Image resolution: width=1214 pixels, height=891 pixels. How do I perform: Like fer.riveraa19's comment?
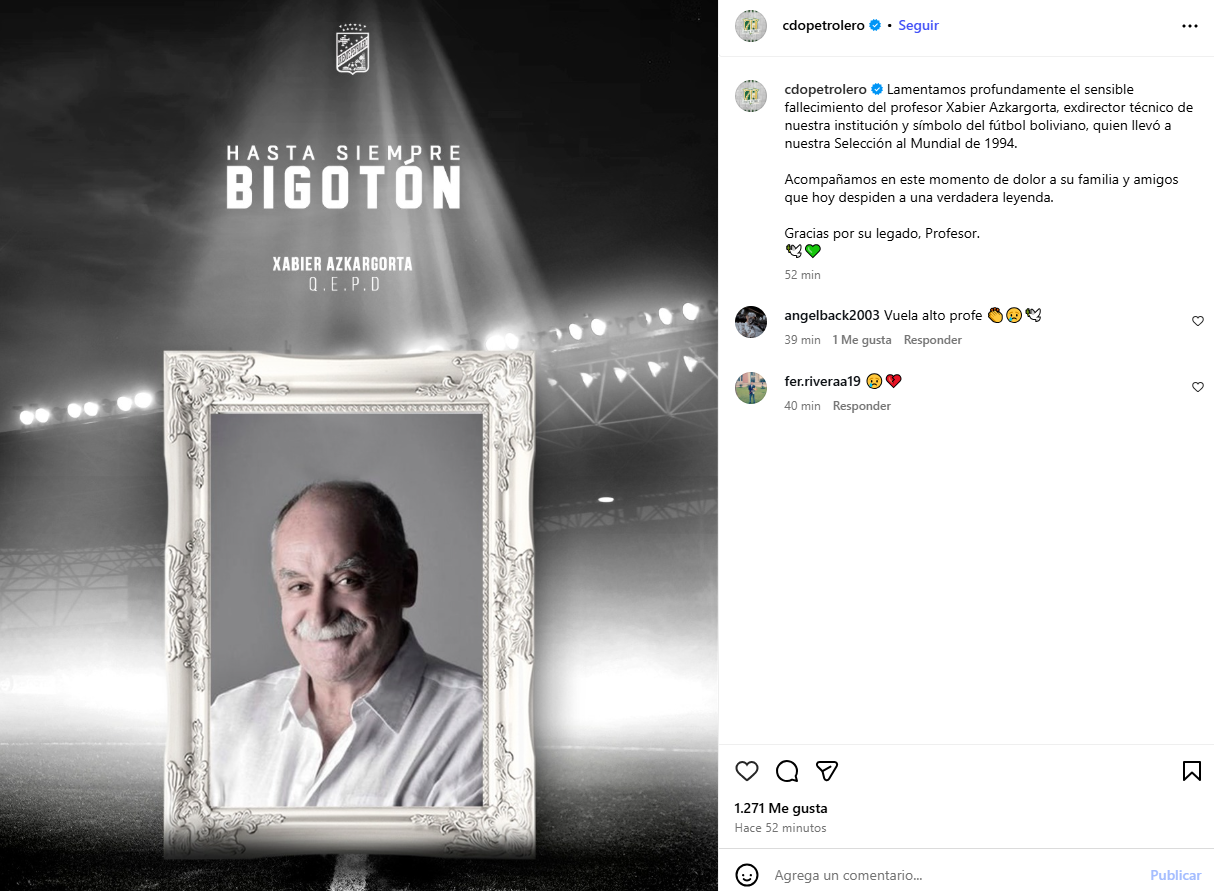tap(1198, 387)
